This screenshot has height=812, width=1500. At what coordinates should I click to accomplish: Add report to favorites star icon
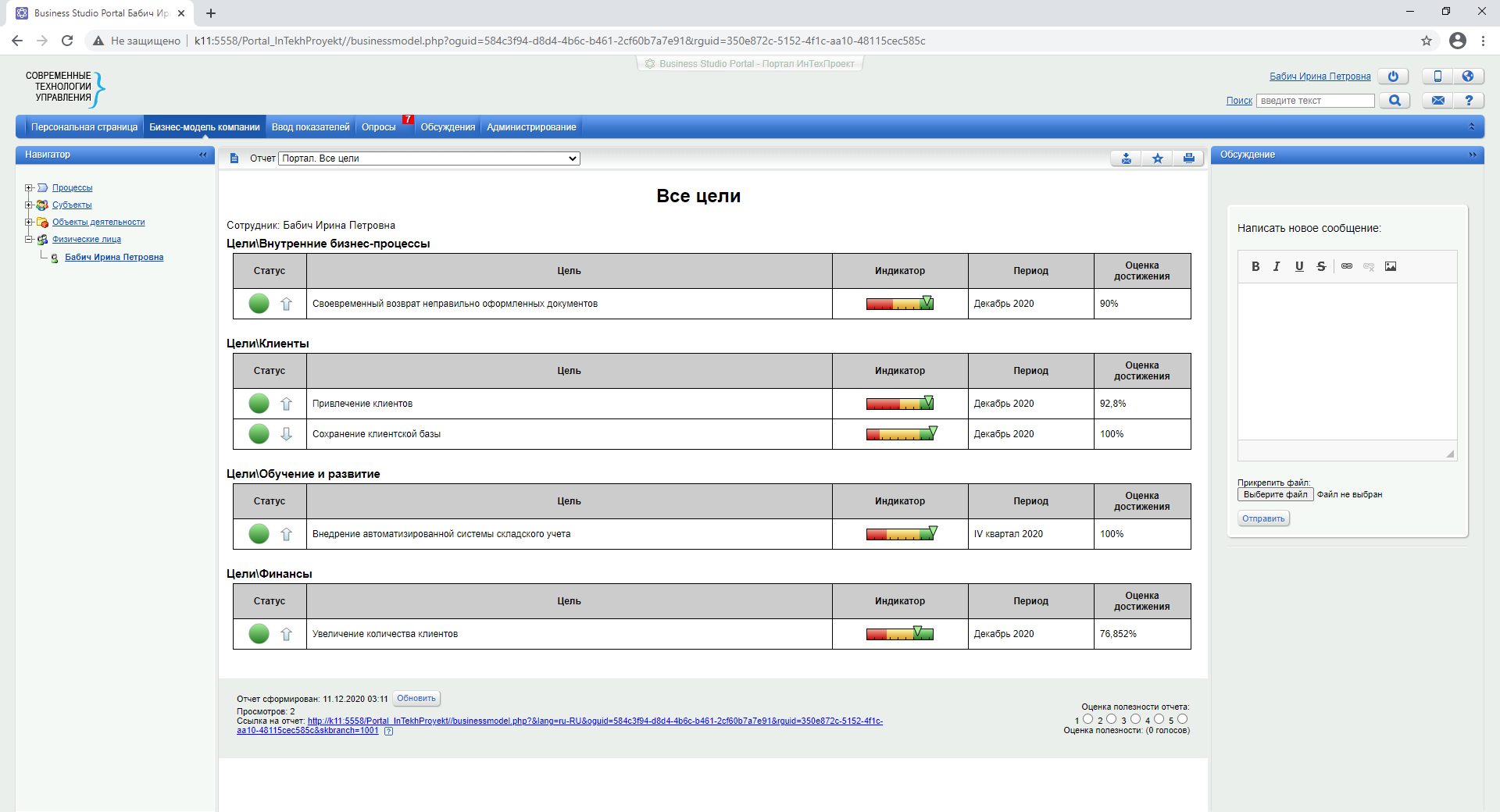tap(1157, 158)
